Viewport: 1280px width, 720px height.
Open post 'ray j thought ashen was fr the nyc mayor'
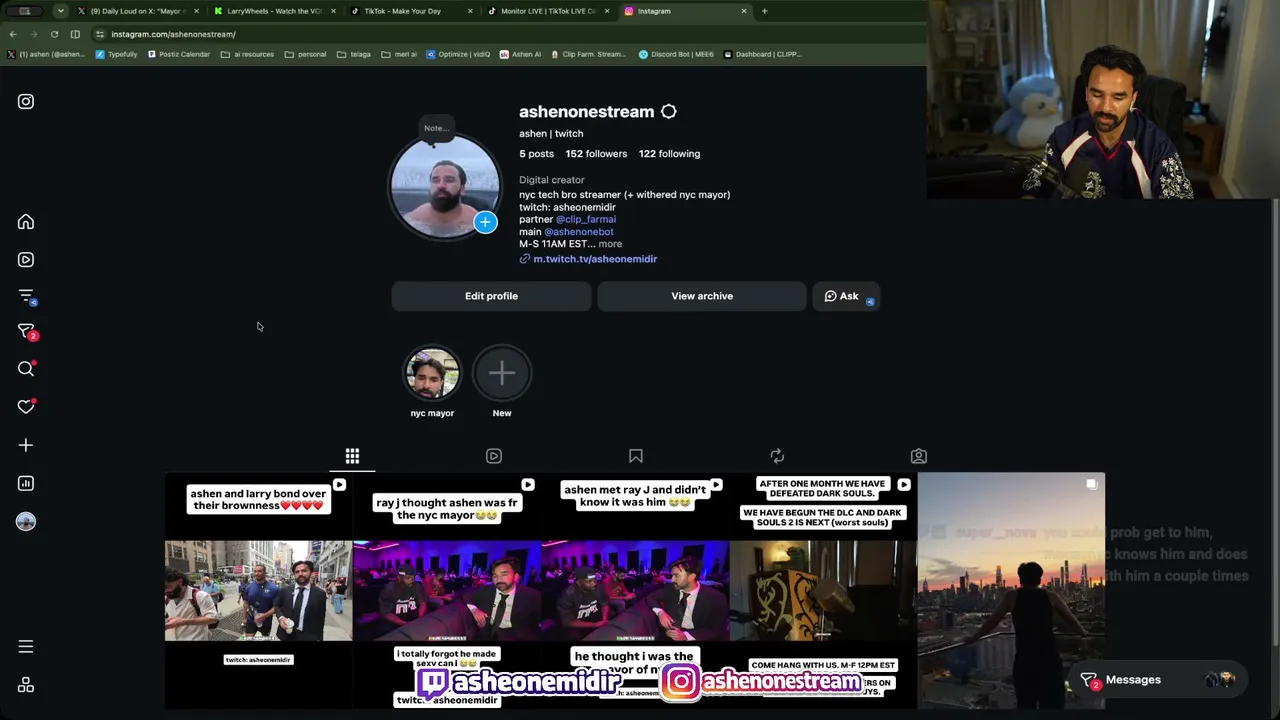point(447,590)
